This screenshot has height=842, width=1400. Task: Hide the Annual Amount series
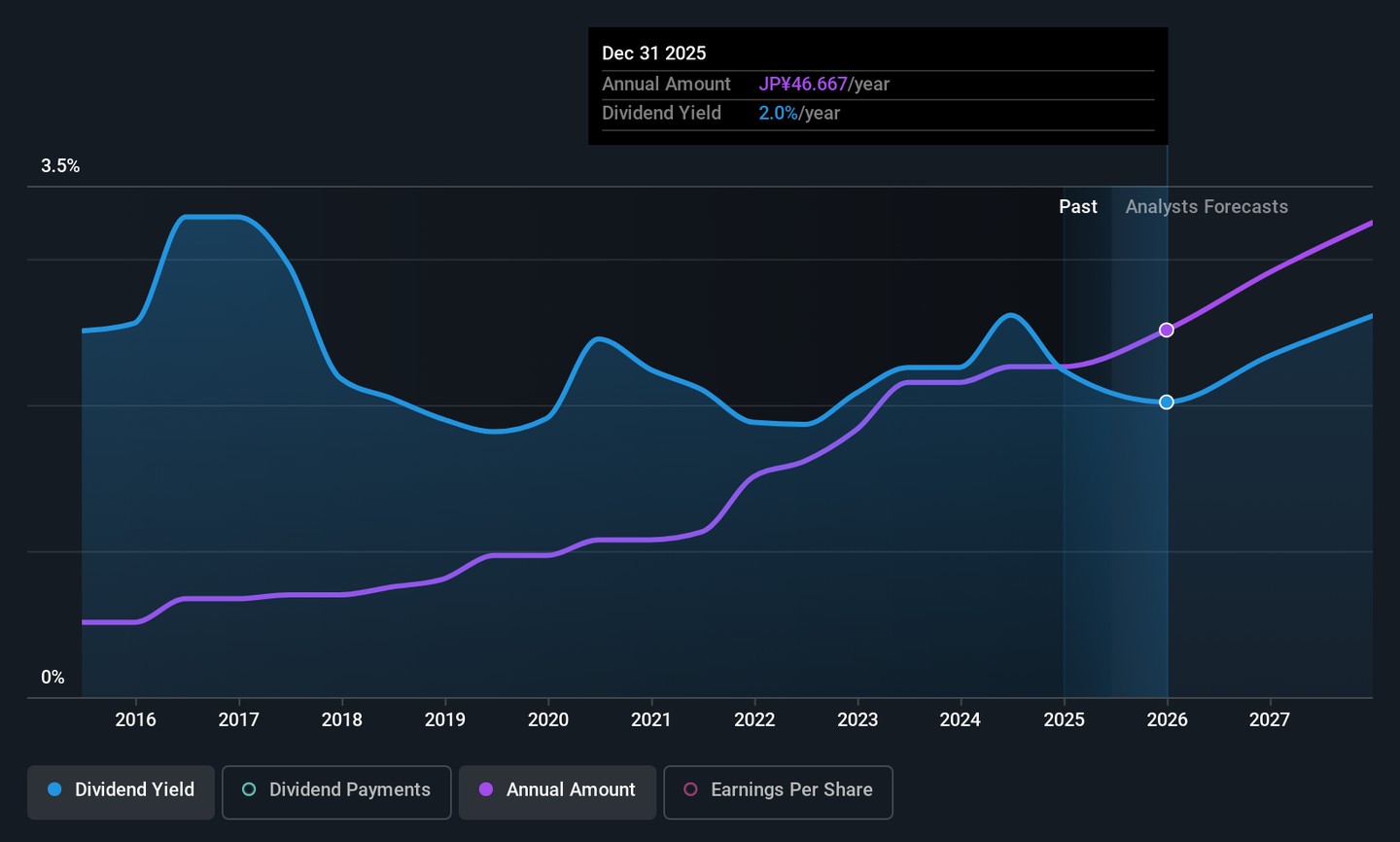(x=557, y=790)
